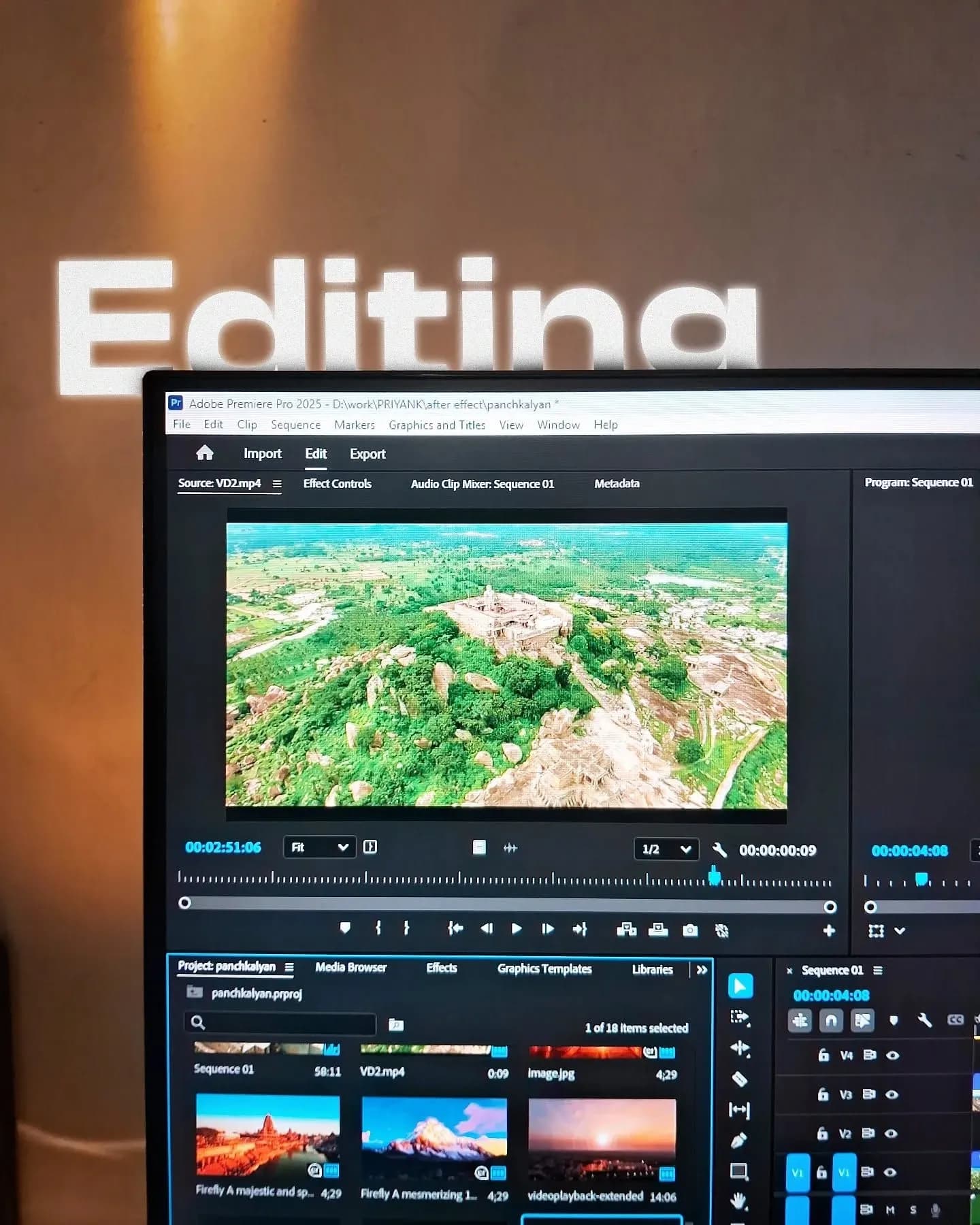Select the Track Select Forward tool
This screenshot has height=1225, width=980.
coord(740,1017)
